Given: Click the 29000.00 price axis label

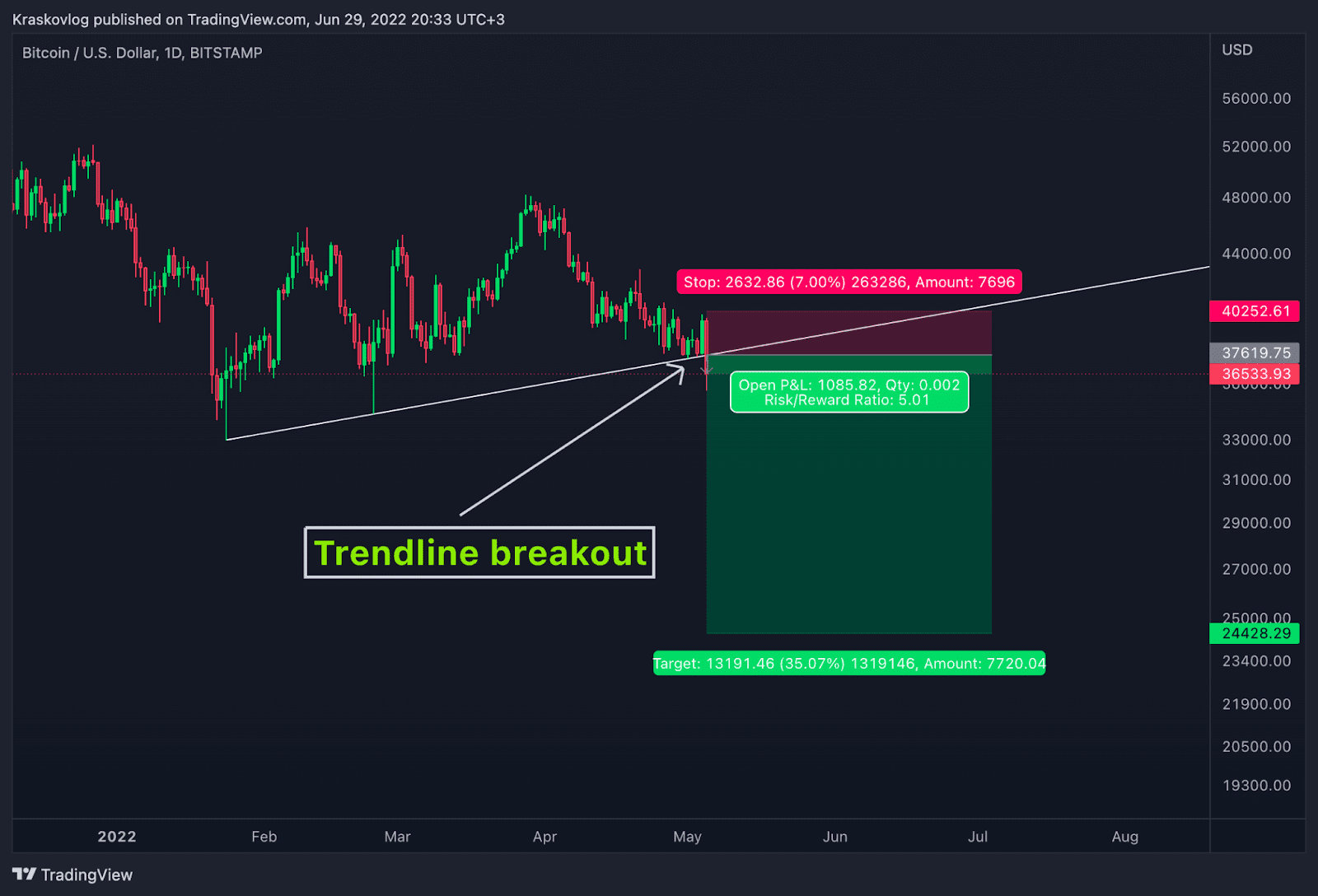Looking at the screenshot, I should click(1256, 523).
